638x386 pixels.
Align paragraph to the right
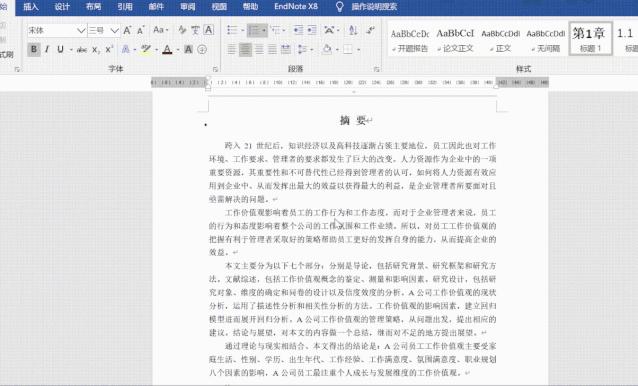click(259, 50)
